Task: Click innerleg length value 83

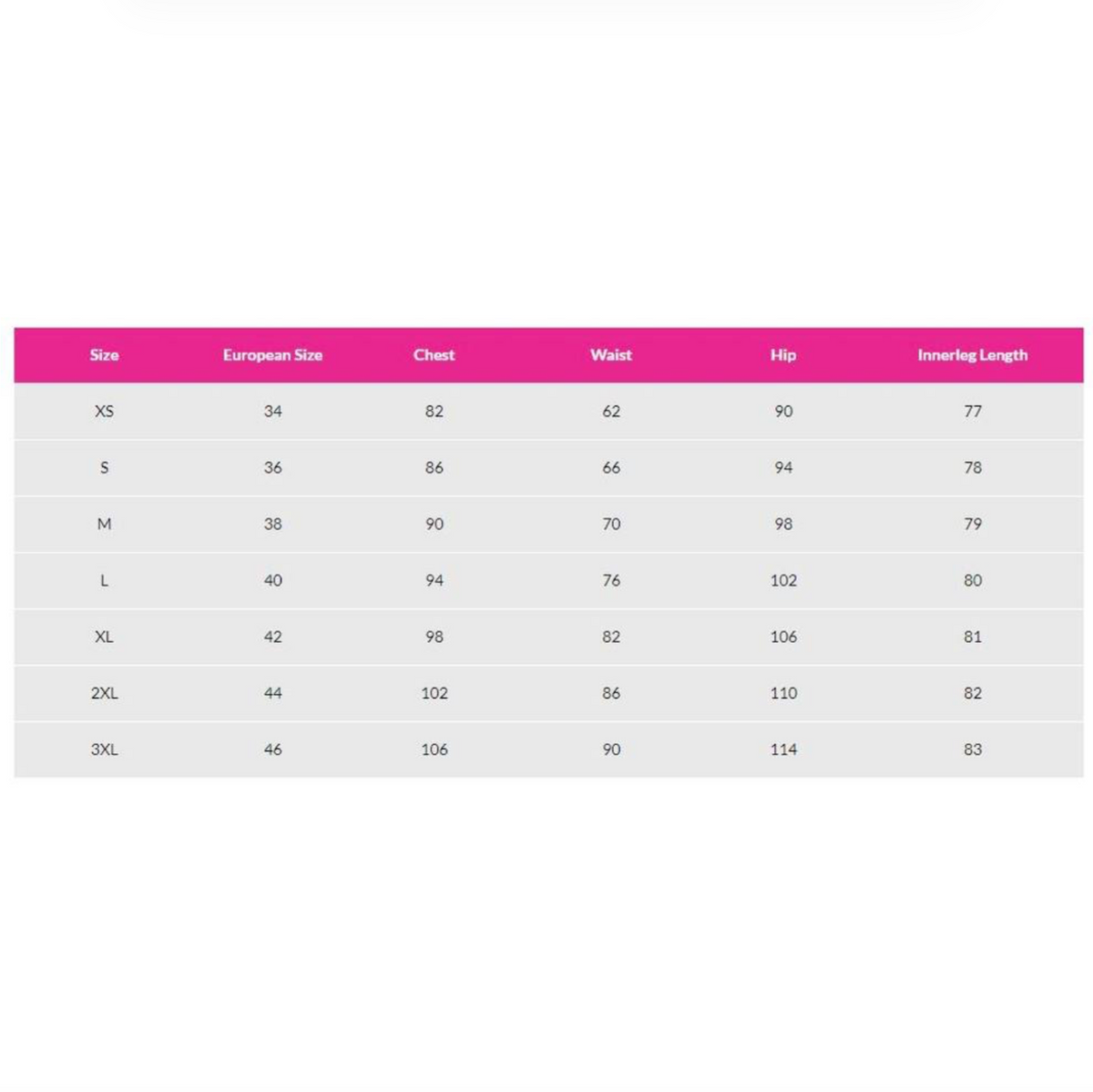Action: click(972, 750)
